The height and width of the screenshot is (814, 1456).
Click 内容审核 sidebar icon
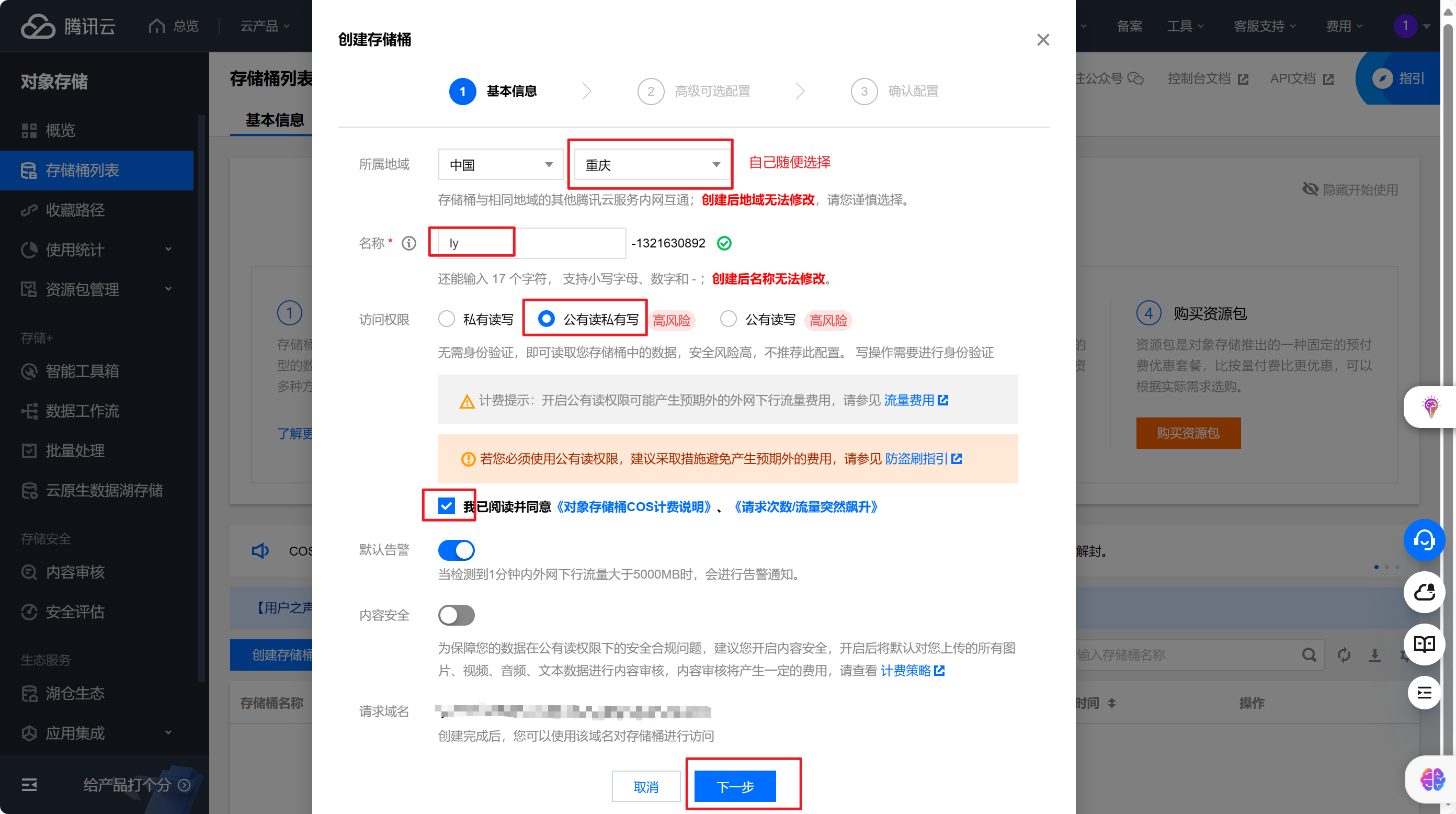pos(29,572)
